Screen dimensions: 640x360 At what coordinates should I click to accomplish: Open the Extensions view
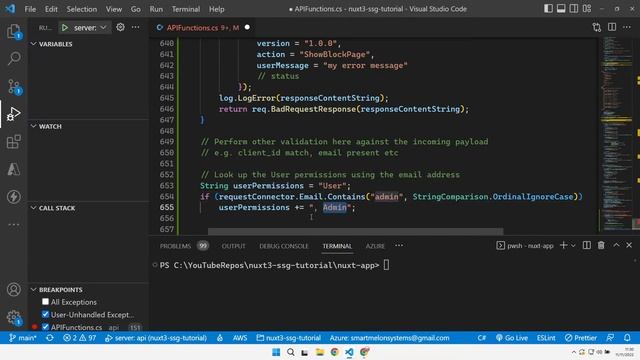tap(13, 142)
